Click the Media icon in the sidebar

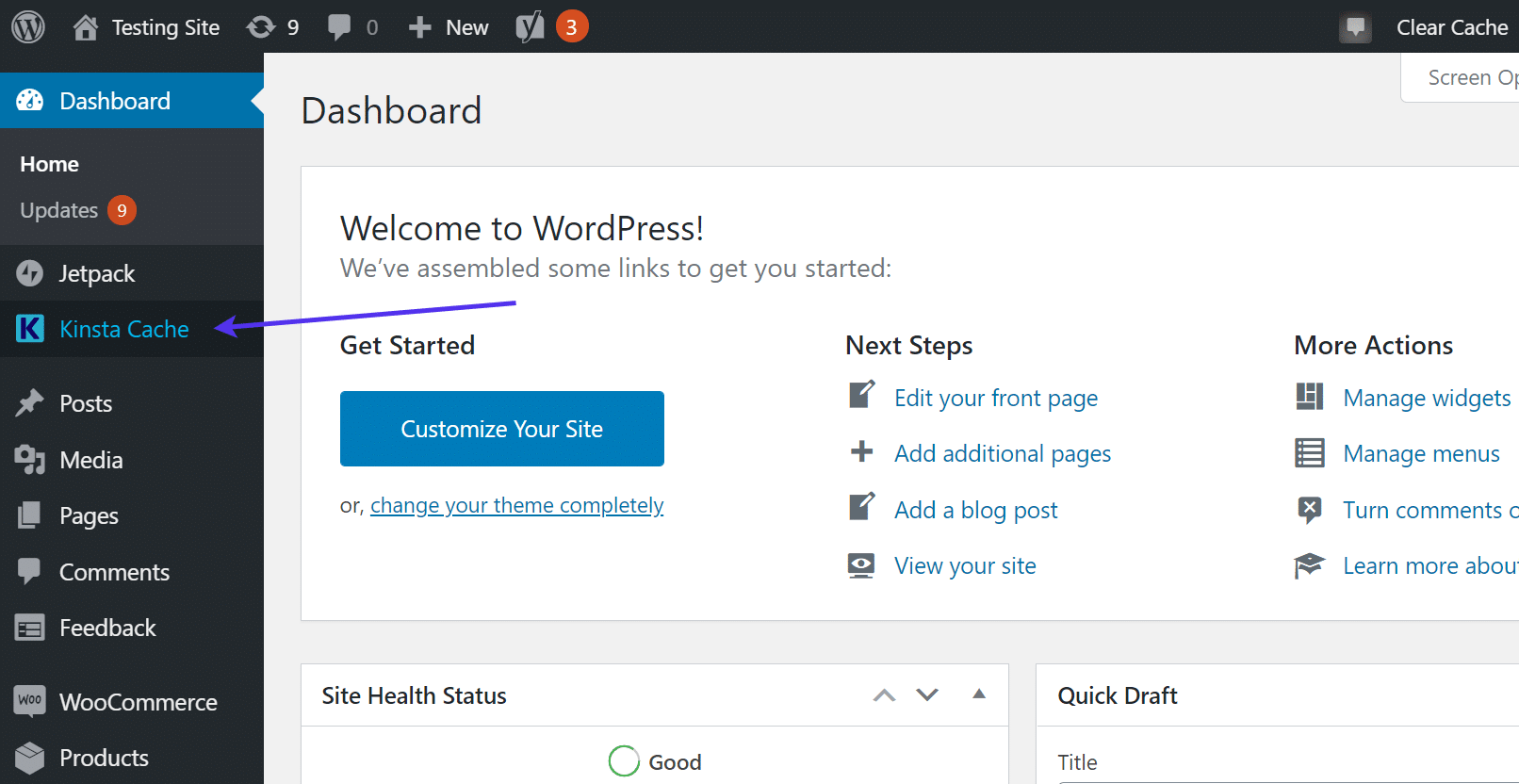[x=30, y=460]
